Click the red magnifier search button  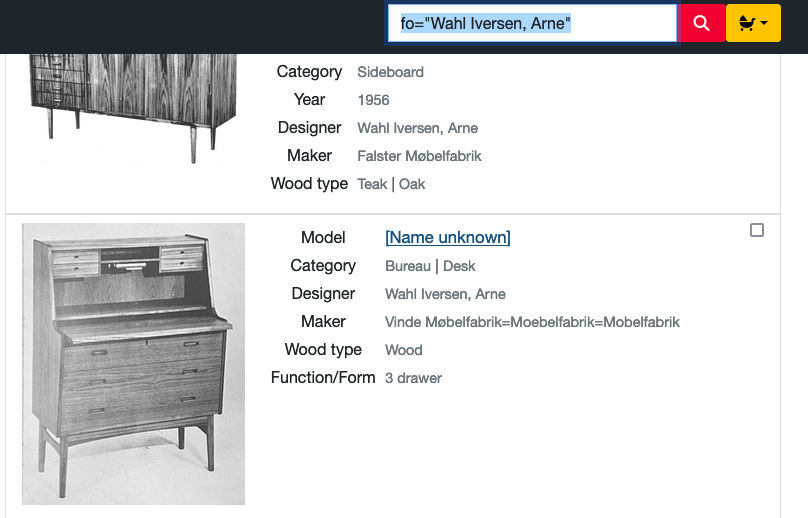(x=702, y=23)
